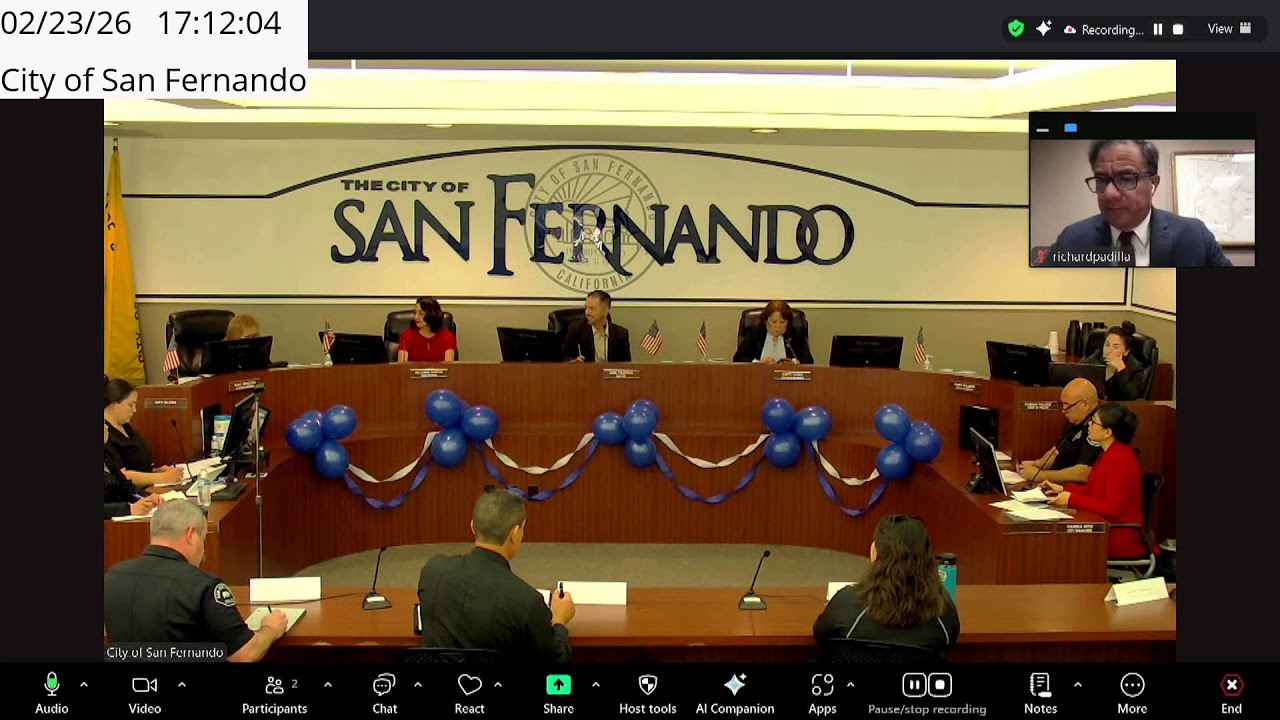The image size is (1280, 720).
Task: Click the muted microphone icon beside richardpadilla
Action: tap(1041, 257)
